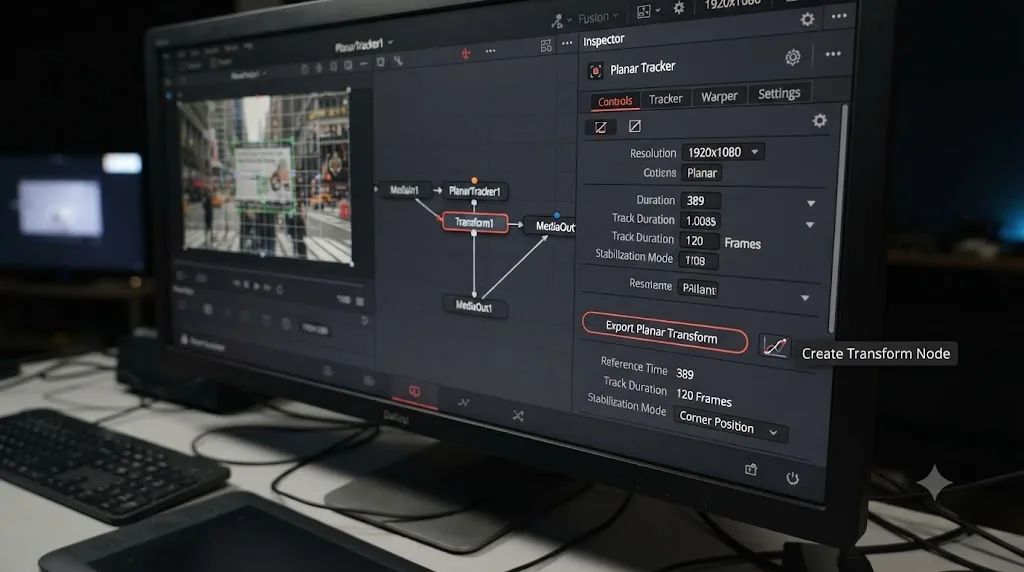Click the Pallant button beside Resolente

(x=698, y=289)
